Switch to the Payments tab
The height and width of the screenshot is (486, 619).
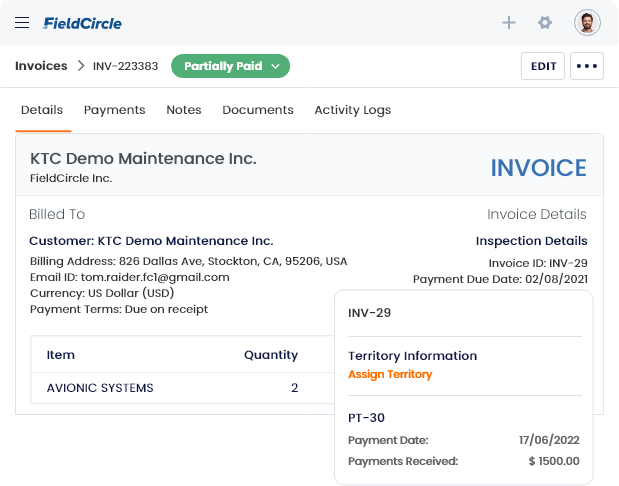[114, 110]
